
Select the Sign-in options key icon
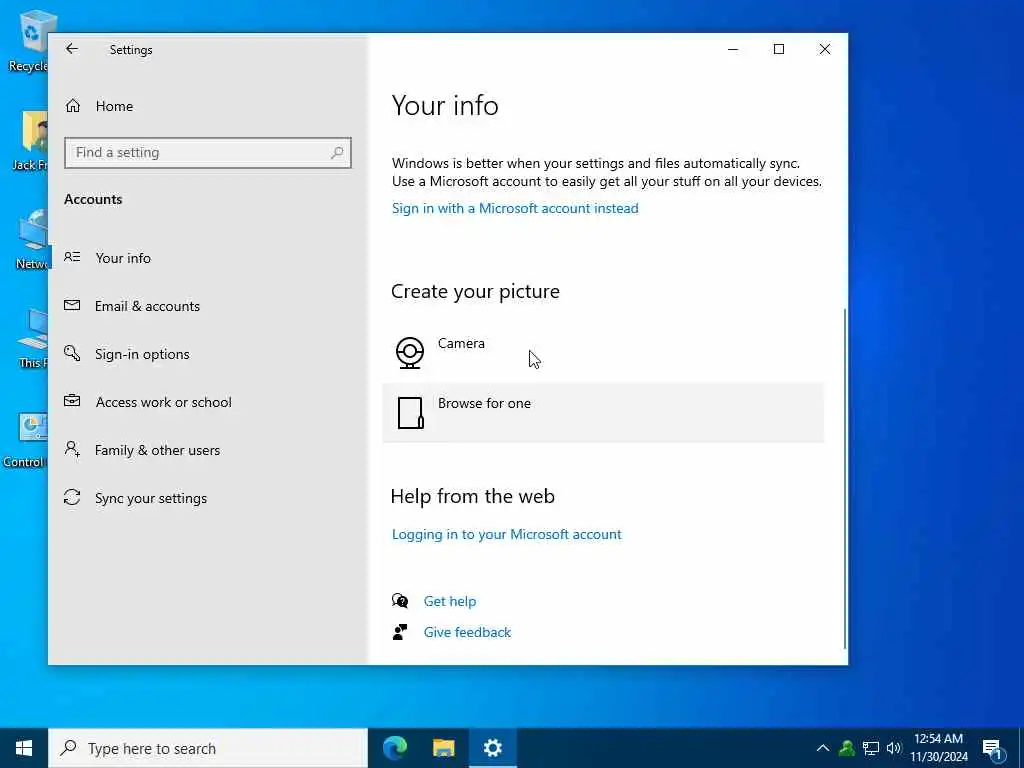click(x=72, y=353)
